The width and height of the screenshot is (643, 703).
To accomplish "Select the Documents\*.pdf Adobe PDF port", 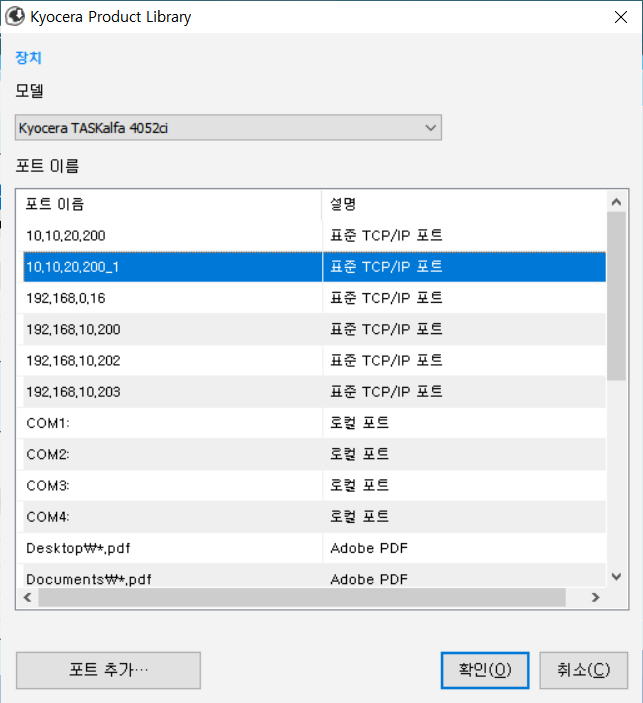I will coord(314,576).
